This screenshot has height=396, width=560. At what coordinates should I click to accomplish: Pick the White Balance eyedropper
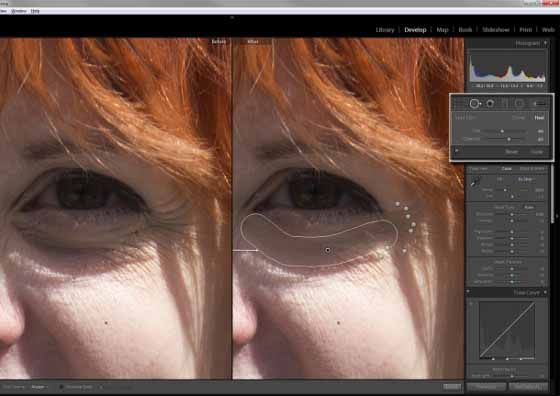(x=475, y=182)
